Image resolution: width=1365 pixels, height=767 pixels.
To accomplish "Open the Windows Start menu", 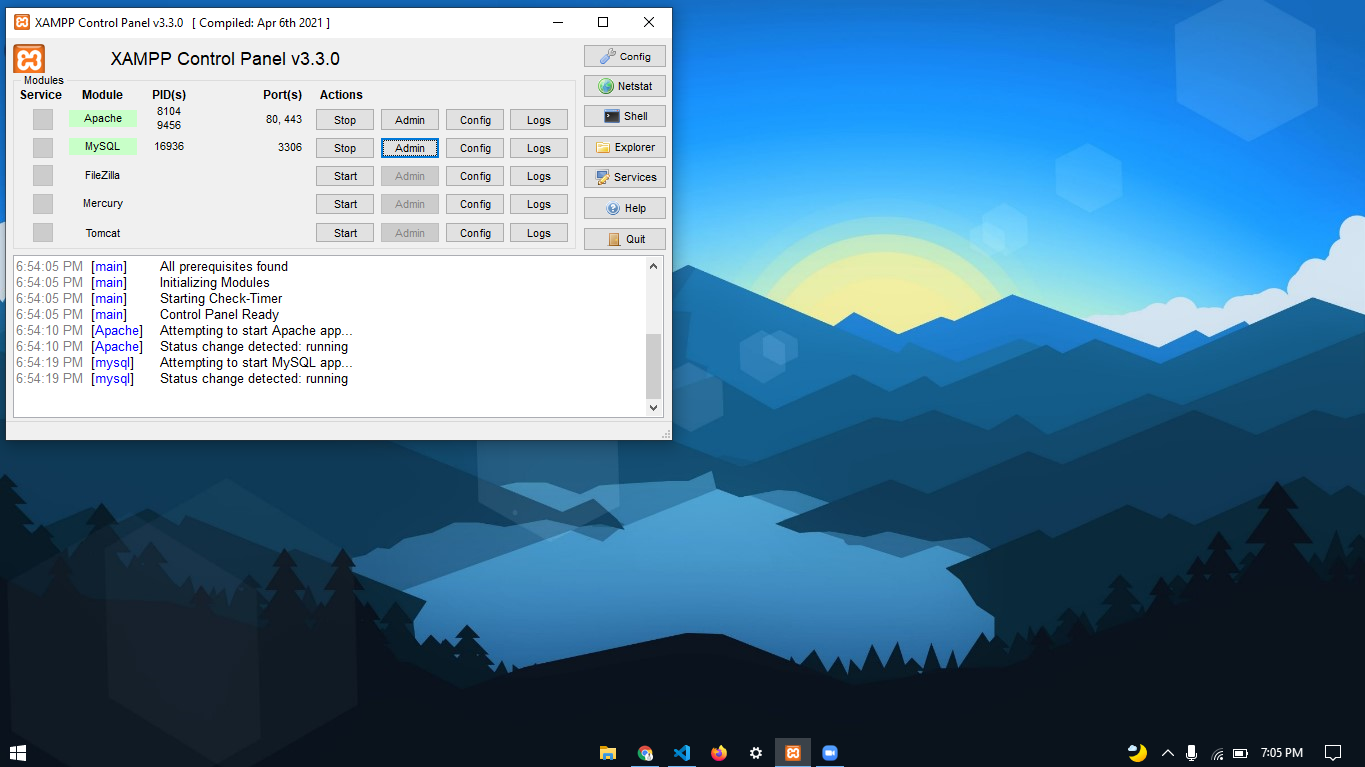I will pos(17,753).
